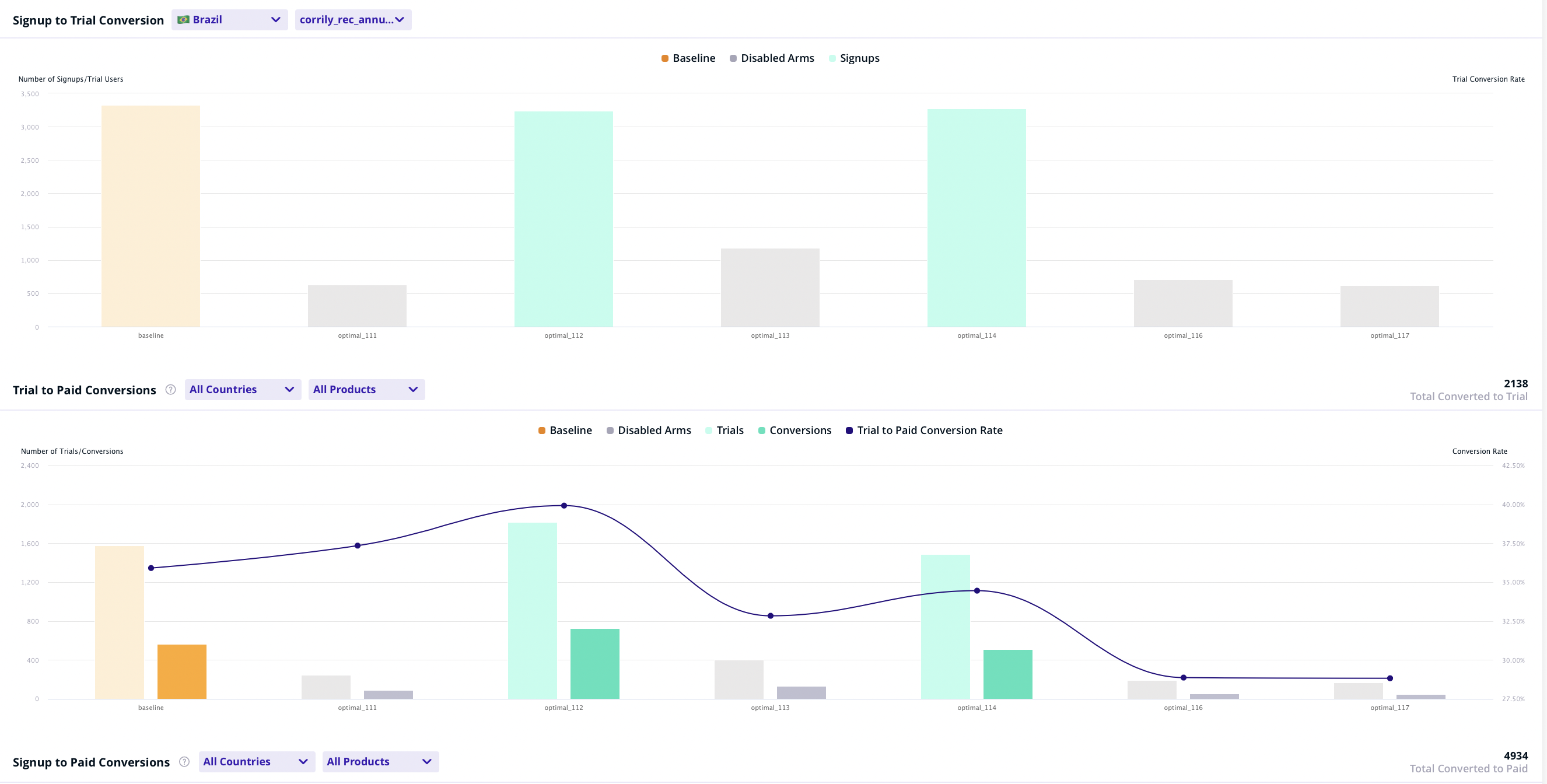Expand All Countries dropdown in Signup to Paid section
This screenshot has width=1547, height=784.
pos(257,761)
